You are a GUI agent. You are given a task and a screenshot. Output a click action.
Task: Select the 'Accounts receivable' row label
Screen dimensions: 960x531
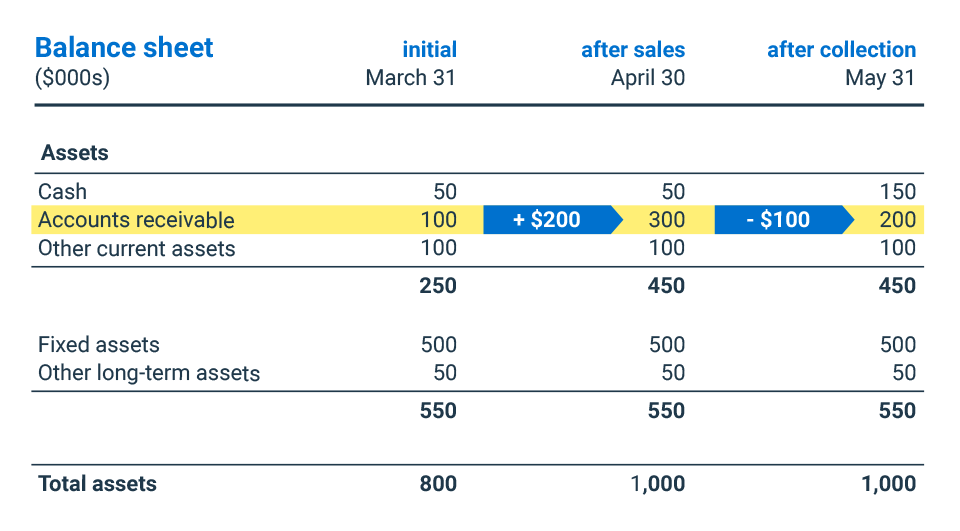(136, 220)
